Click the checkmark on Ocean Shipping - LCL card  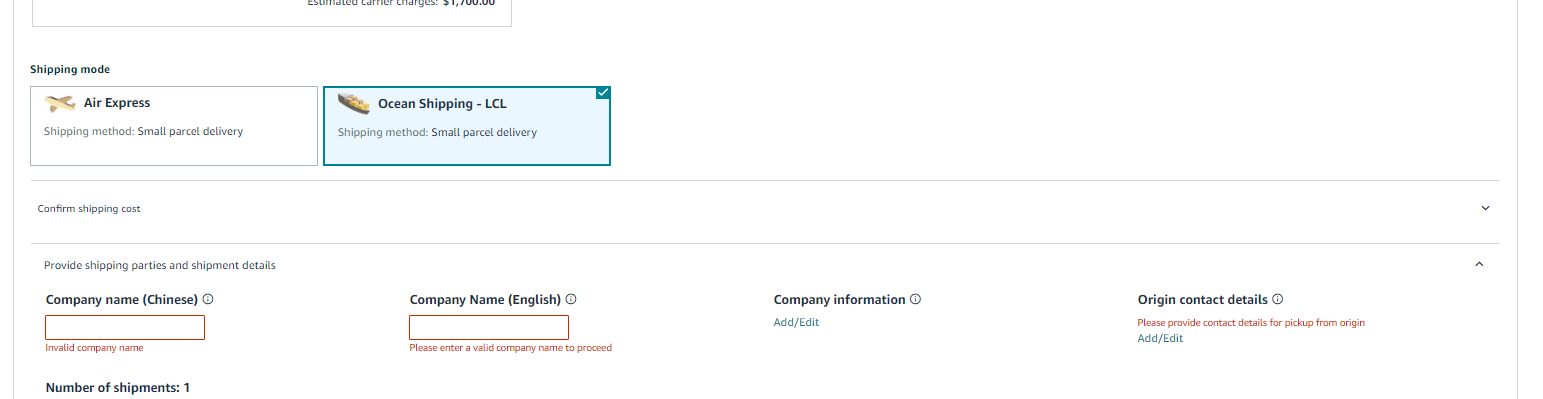[x=602, y=93]
